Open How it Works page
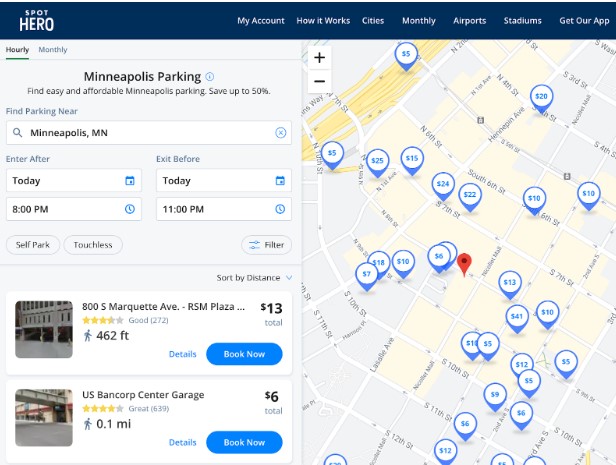616x465 pixels. [x=323, y=21]
